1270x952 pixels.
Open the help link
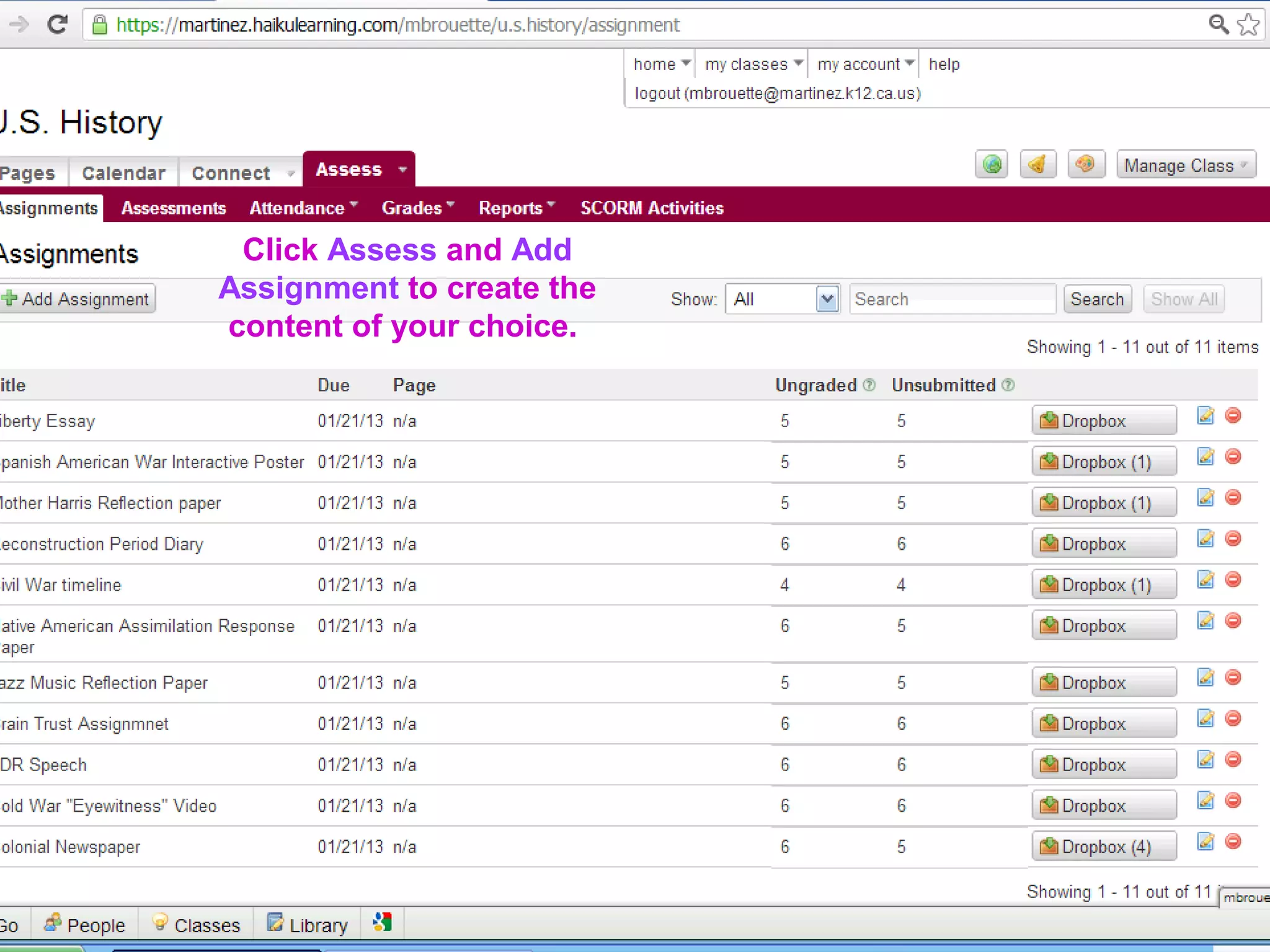(x=944, y=64)
